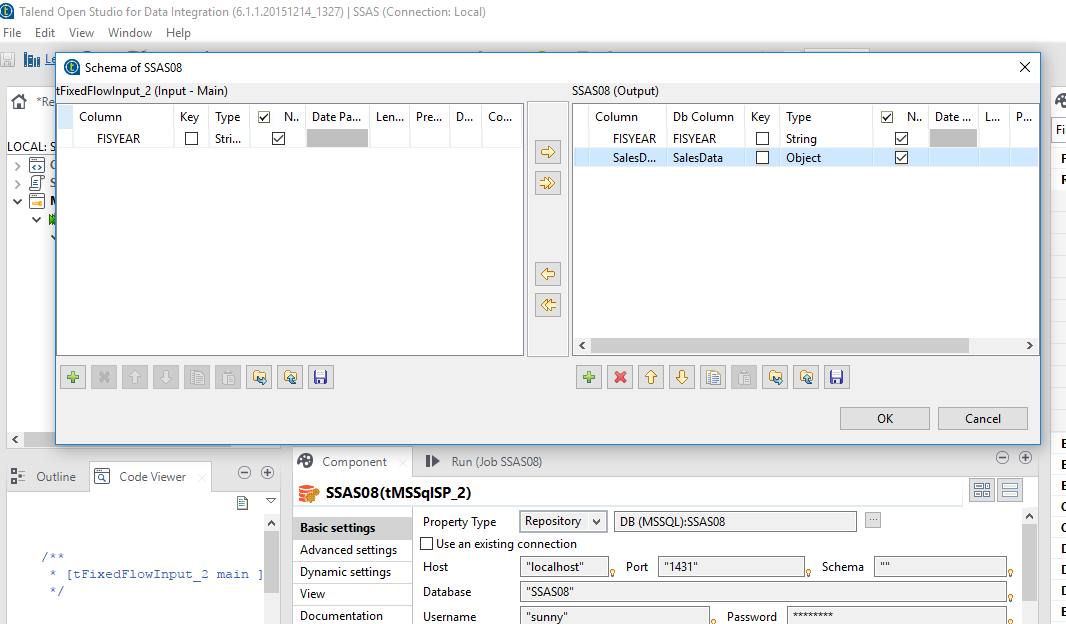Click the output horizontal scrollbar thumb
Viewport: 1066px width, 624px height.
pos(779,345)
